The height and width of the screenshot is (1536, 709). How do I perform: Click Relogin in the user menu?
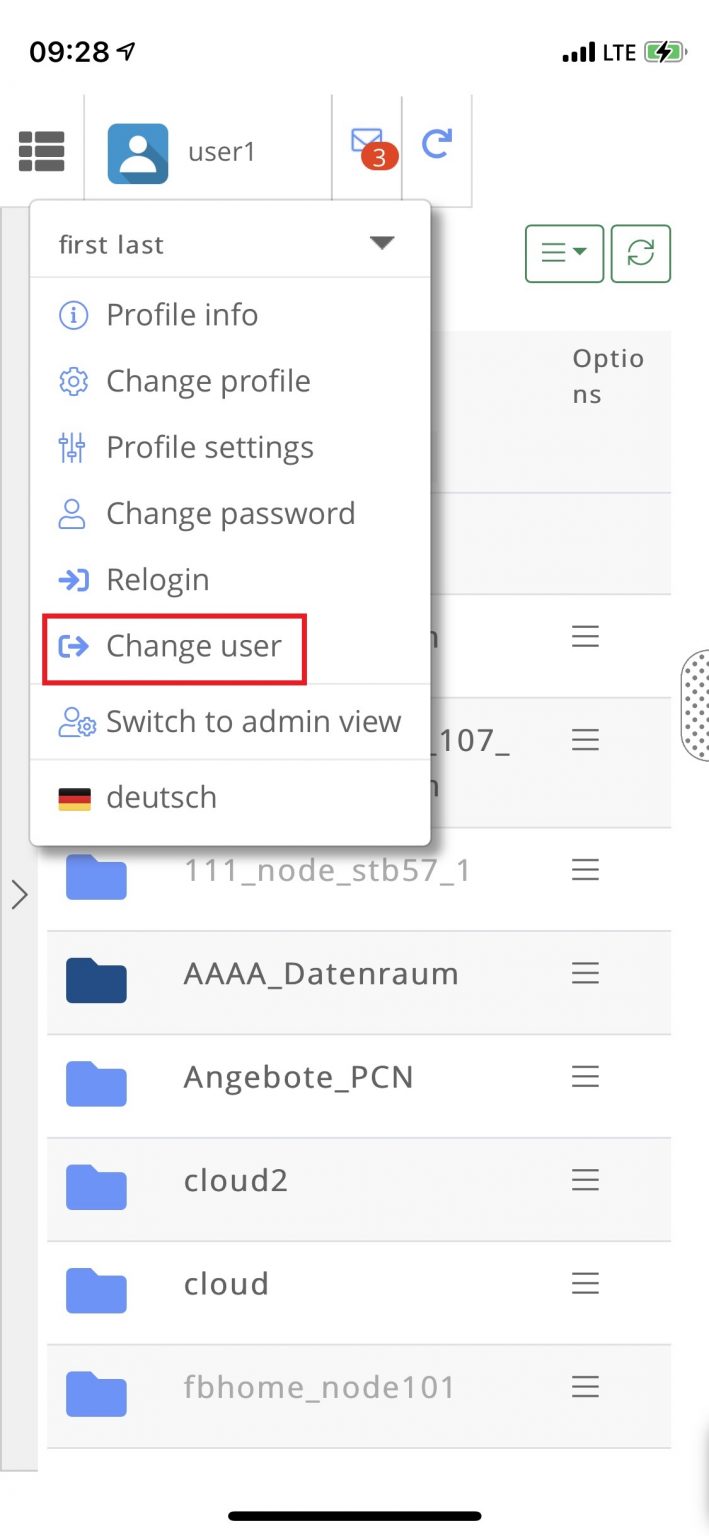(157, 579)
